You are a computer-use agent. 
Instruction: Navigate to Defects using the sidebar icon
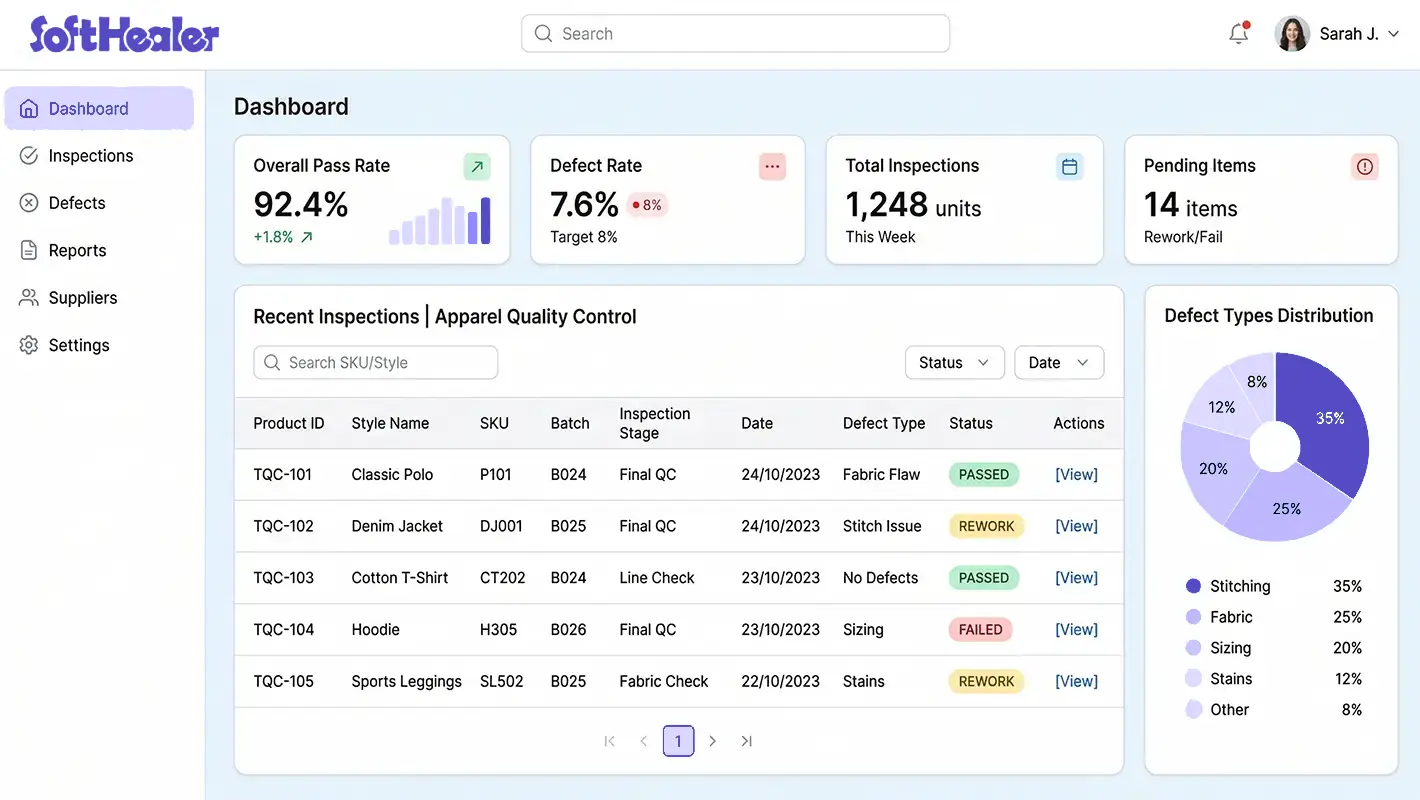[28, 202]
